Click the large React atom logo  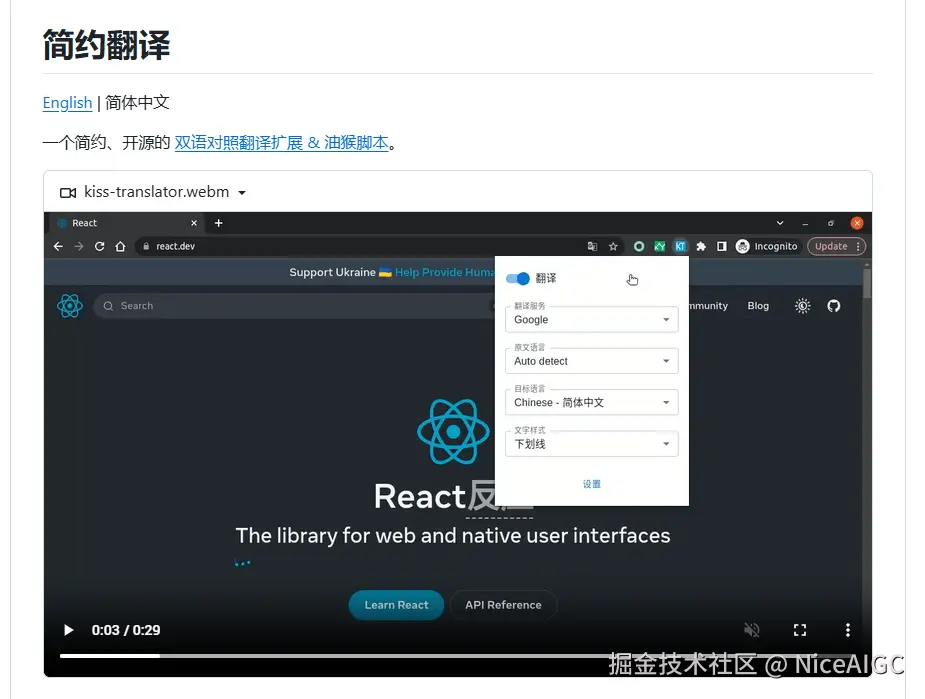[x=453, y=432]
